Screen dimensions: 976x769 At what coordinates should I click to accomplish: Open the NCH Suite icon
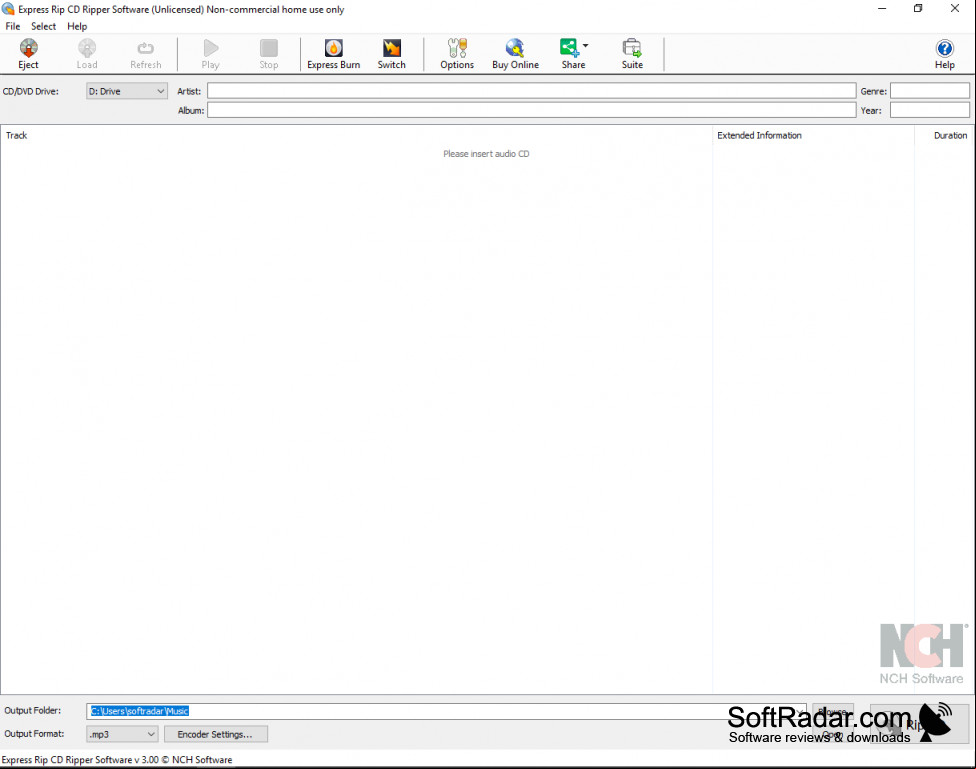[x=632, y=54]
